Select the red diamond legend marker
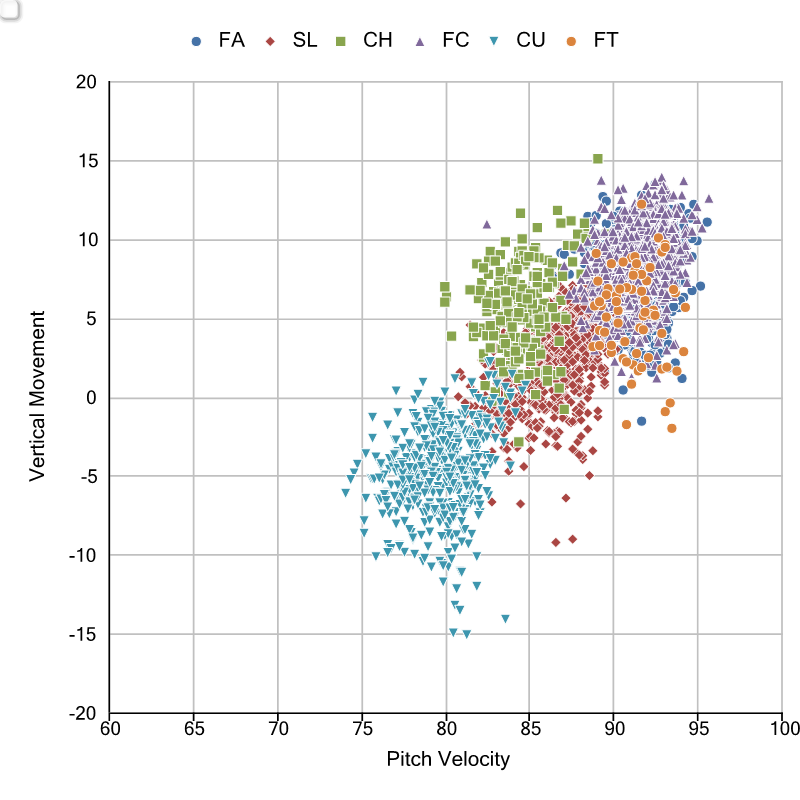Viewport: 800px width, 800px height. click(270, 41)
